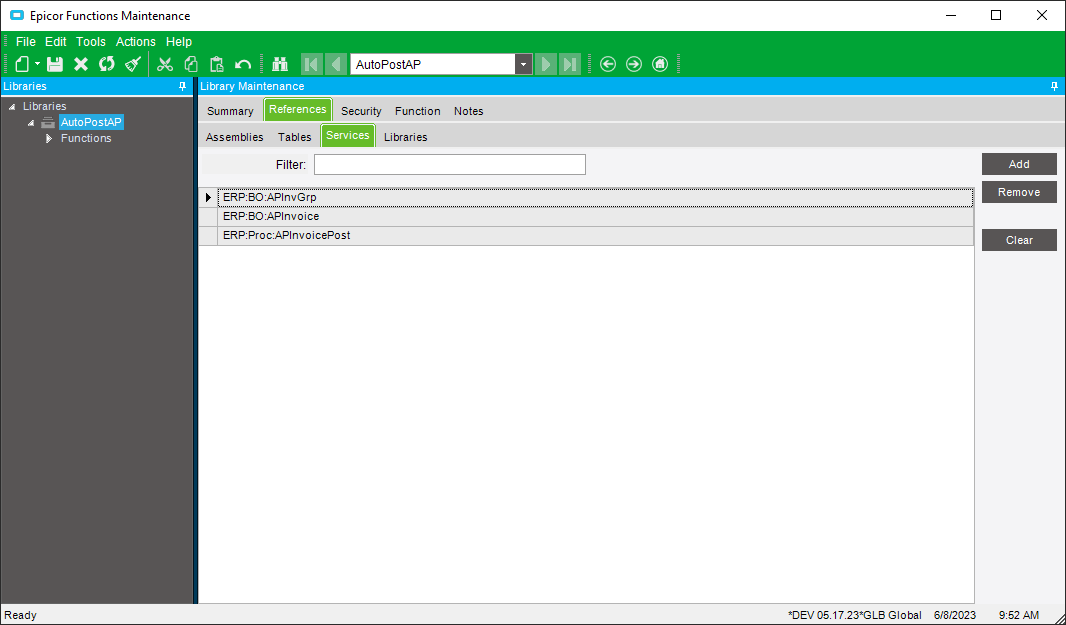Image resolution: width=1066 pixels, height=625 pixels.
Task: Click the Refresh toolbar icon
Action: (x=107, y=64)
